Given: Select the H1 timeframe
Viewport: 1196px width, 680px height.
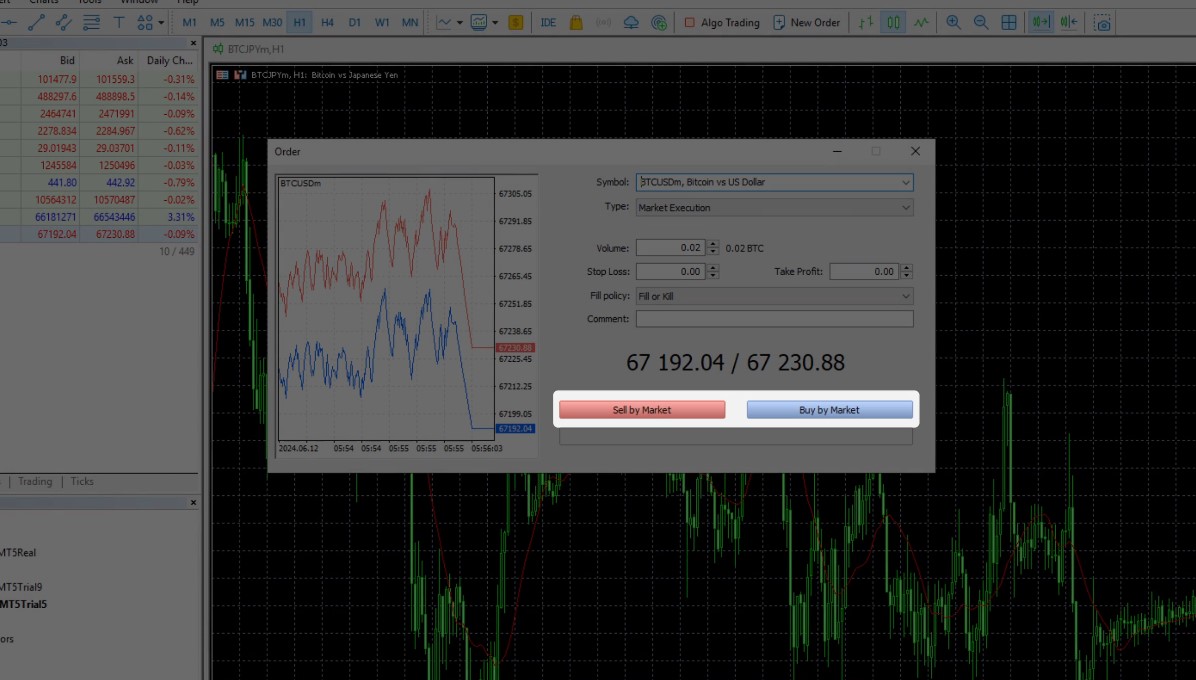Looking at the screenshot, I should point(299,23).
